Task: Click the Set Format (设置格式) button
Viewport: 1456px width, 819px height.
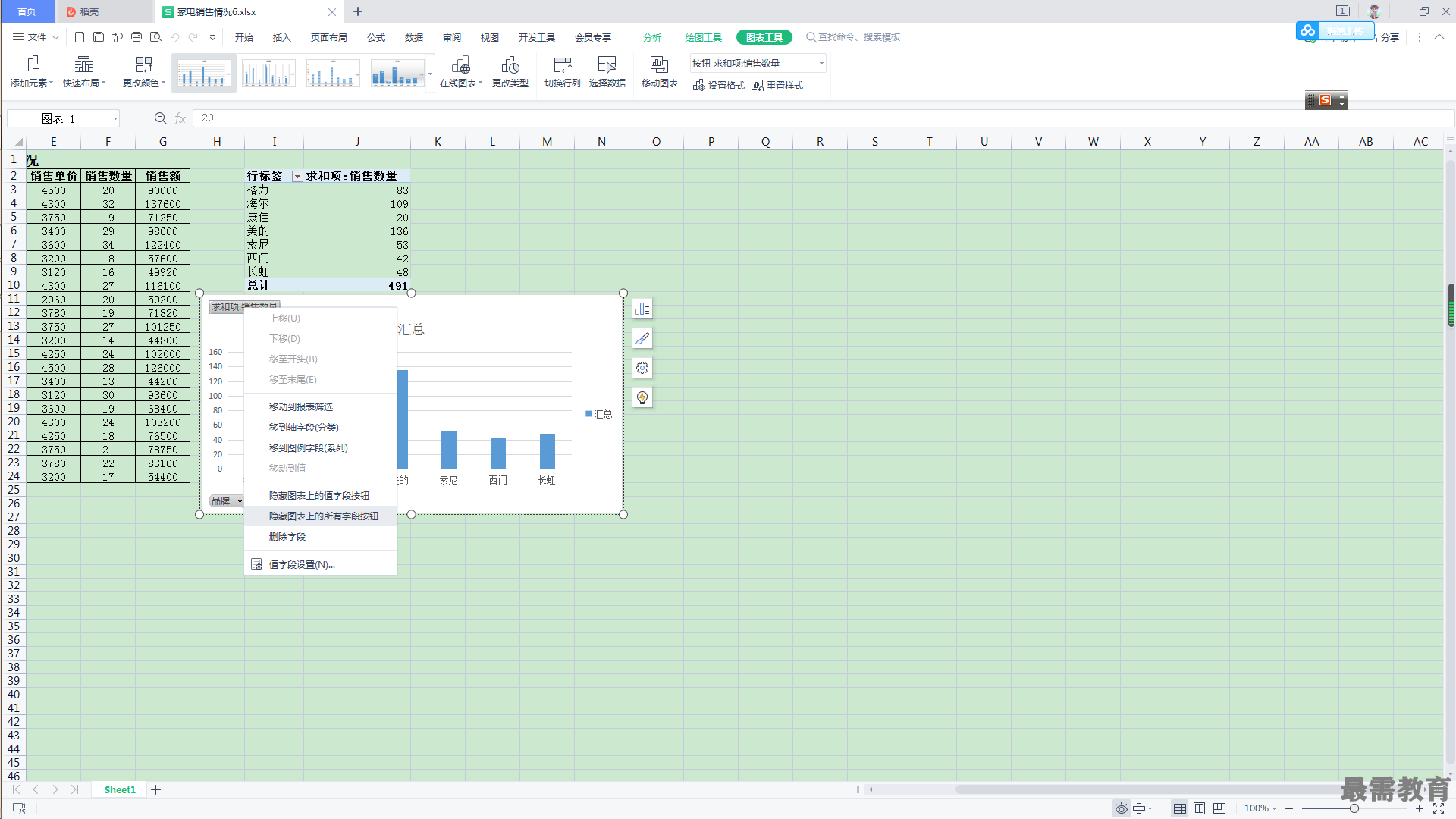Action: click(719, 86)
